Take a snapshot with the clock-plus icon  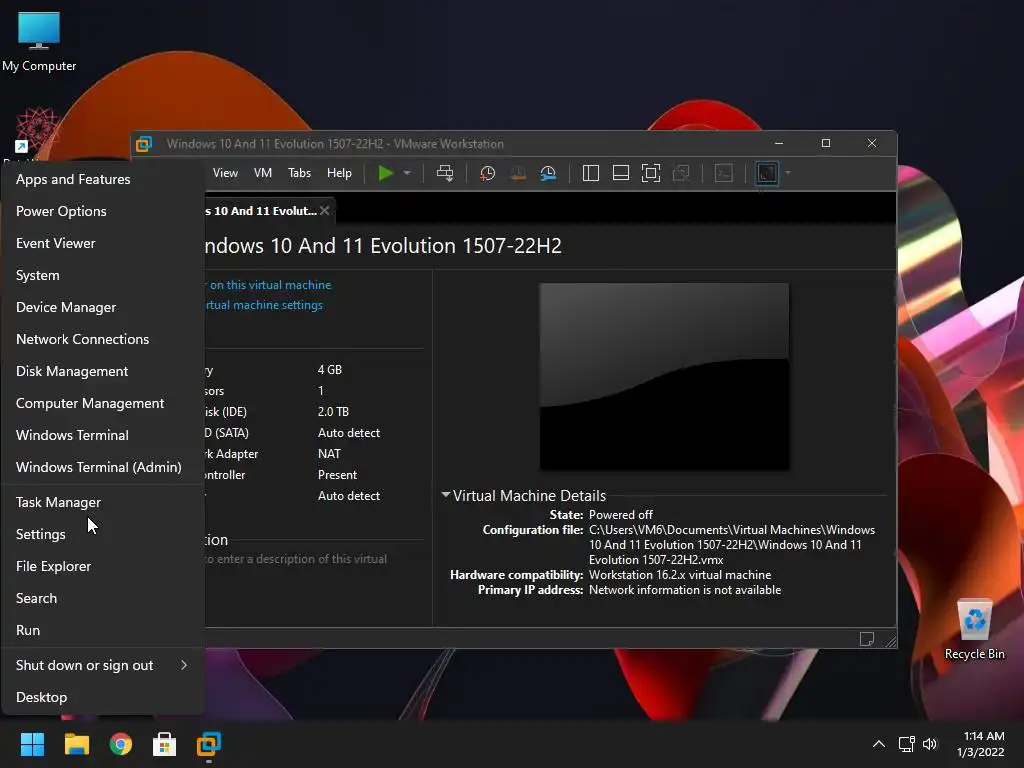coord(487,173)
